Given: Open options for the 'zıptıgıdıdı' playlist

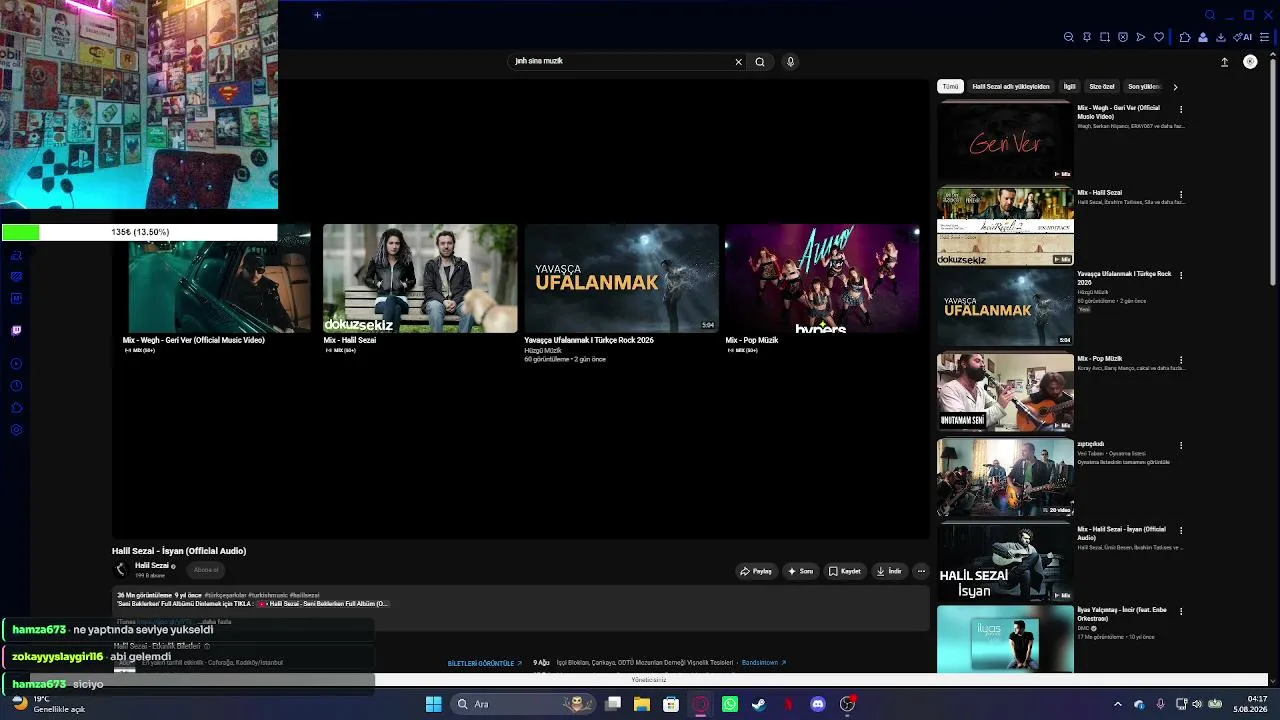Looking at the screenshot, I should pos(1181,445).
